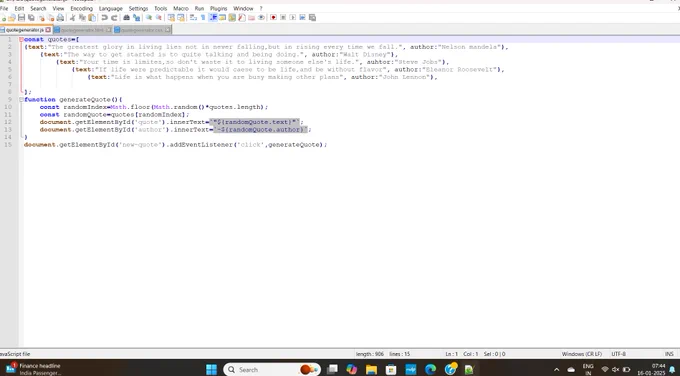The image size is (680, 376).
Task: Click the macro Playback icon
Action: 293,17
